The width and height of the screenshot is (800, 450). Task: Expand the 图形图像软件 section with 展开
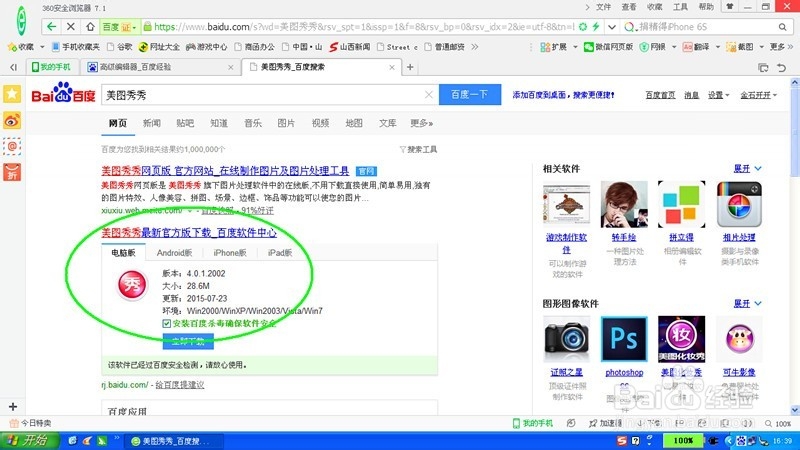coord(747,304)
